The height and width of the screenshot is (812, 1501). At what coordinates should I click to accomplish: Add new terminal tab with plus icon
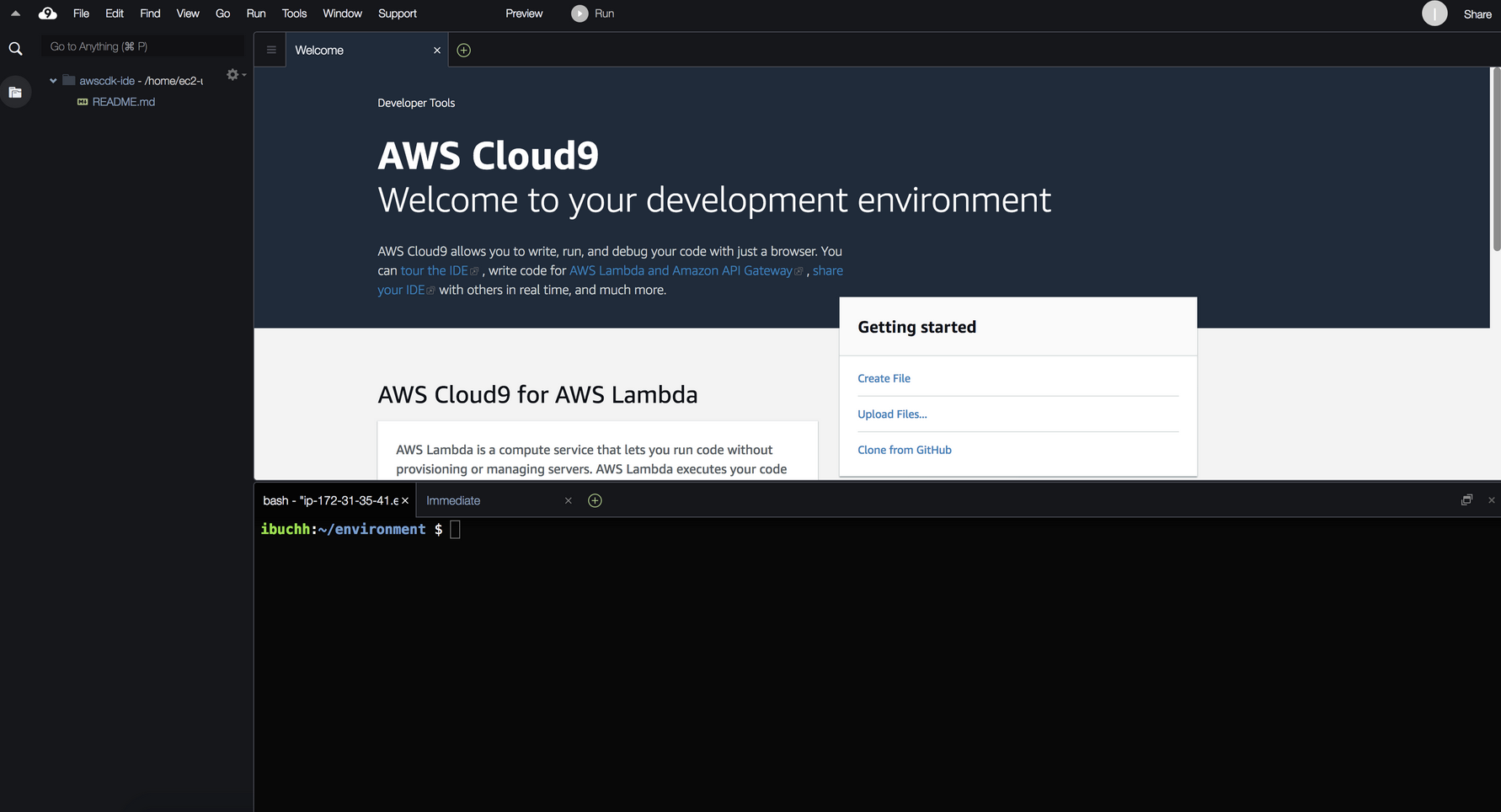click(x=595, y=500)
